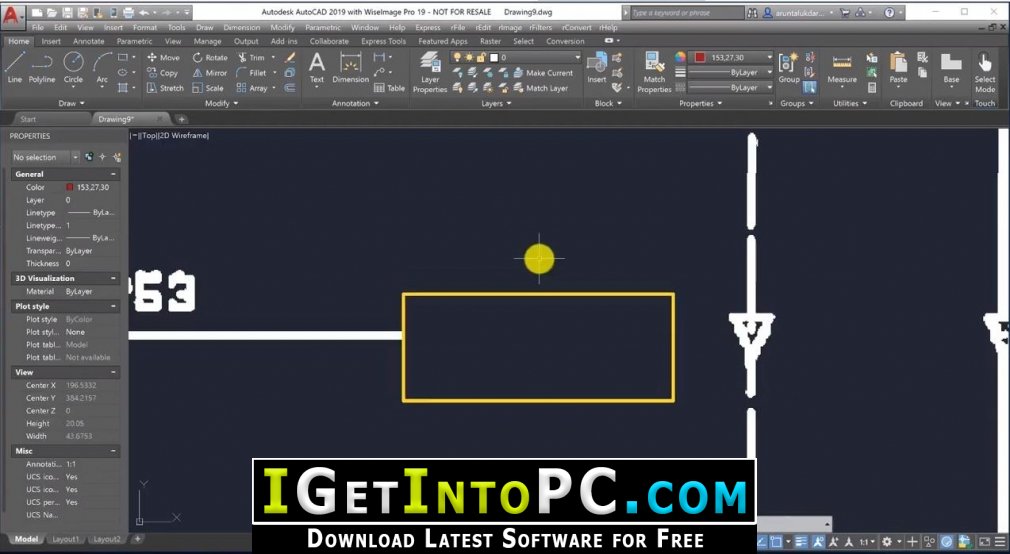Collapse the View properties section
1010x554 pixels.
coord(113,372)
